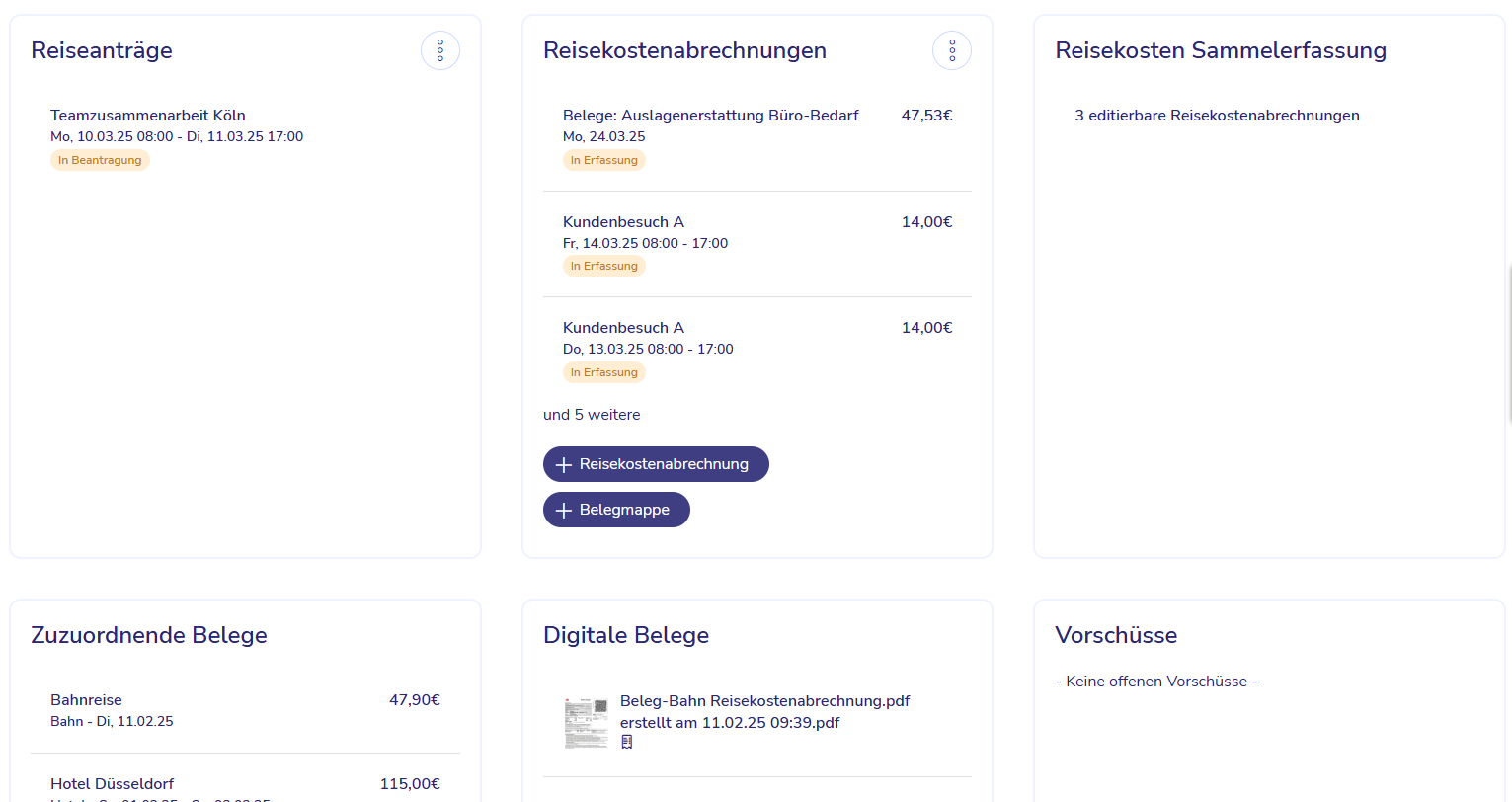
Task: Select the Bahnreise receipt entry
Action: pos(246,710)
